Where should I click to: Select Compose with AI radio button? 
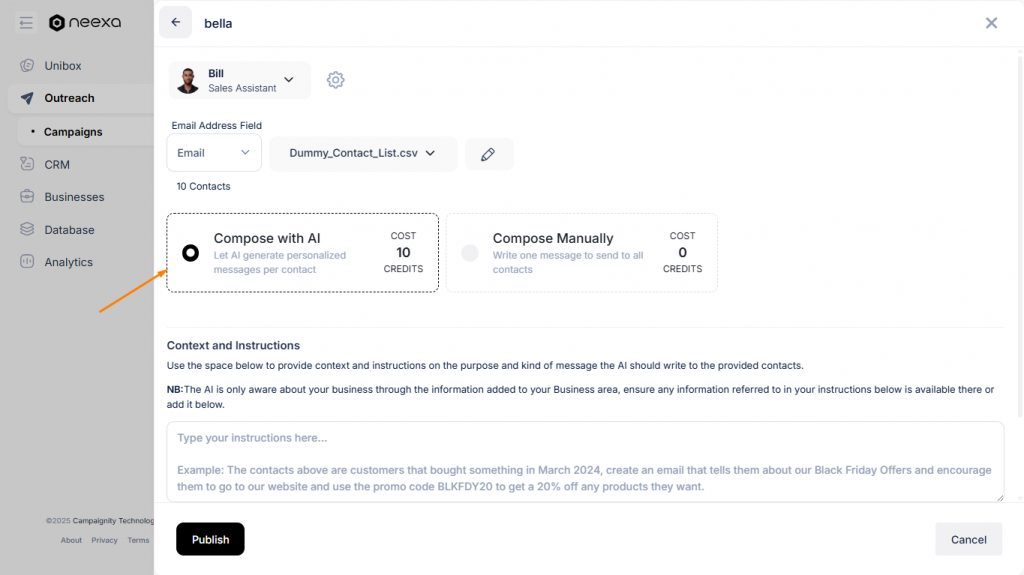190,253
